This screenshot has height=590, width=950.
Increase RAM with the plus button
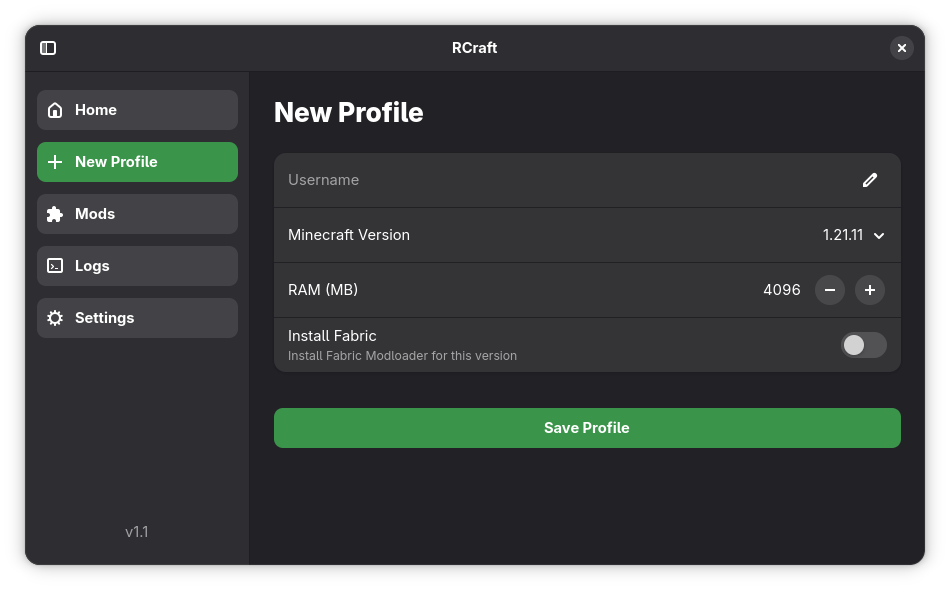pyautogui.click(x=870, y=290)
